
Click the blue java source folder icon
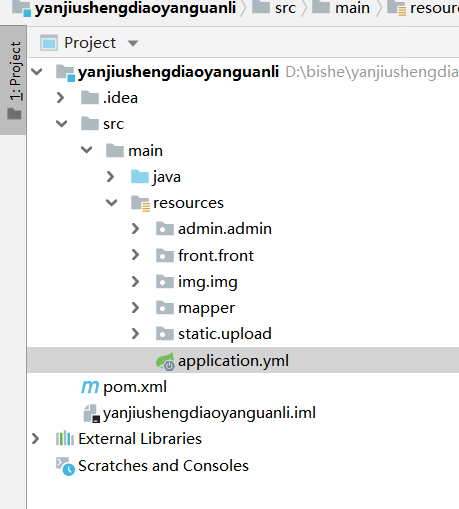click(x=140, y=176)
